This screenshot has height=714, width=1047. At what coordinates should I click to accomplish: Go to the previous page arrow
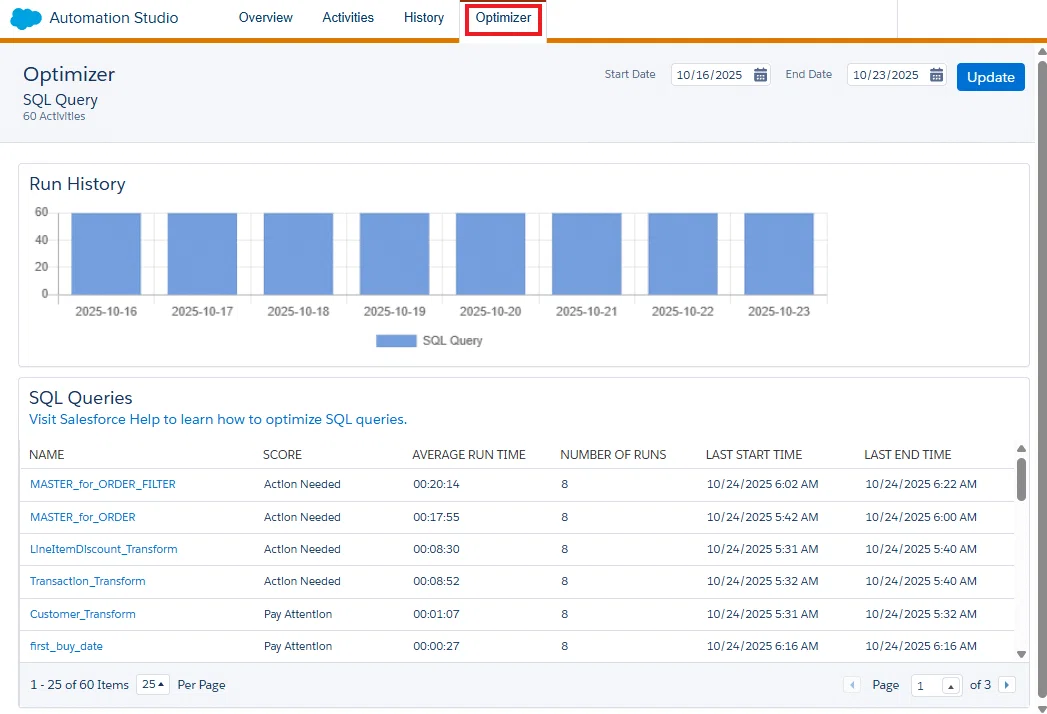click(x=851, y=685)
